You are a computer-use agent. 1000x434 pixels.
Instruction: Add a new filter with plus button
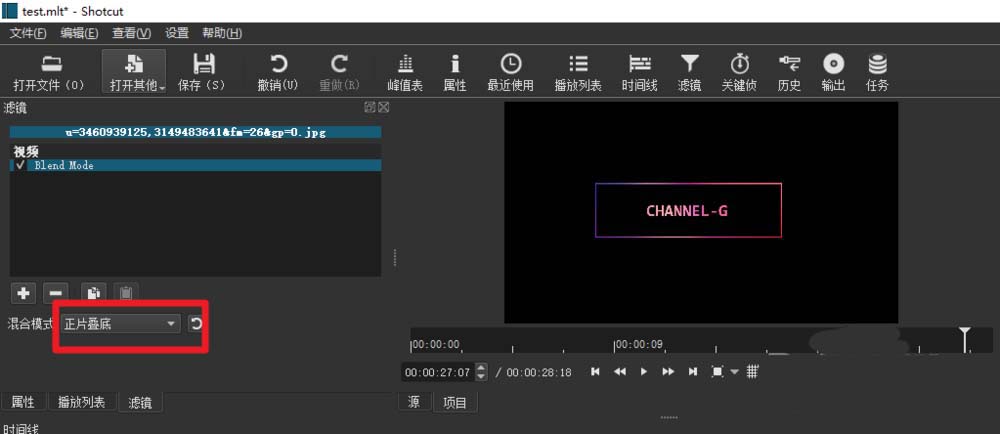click(x=24, y=293)
